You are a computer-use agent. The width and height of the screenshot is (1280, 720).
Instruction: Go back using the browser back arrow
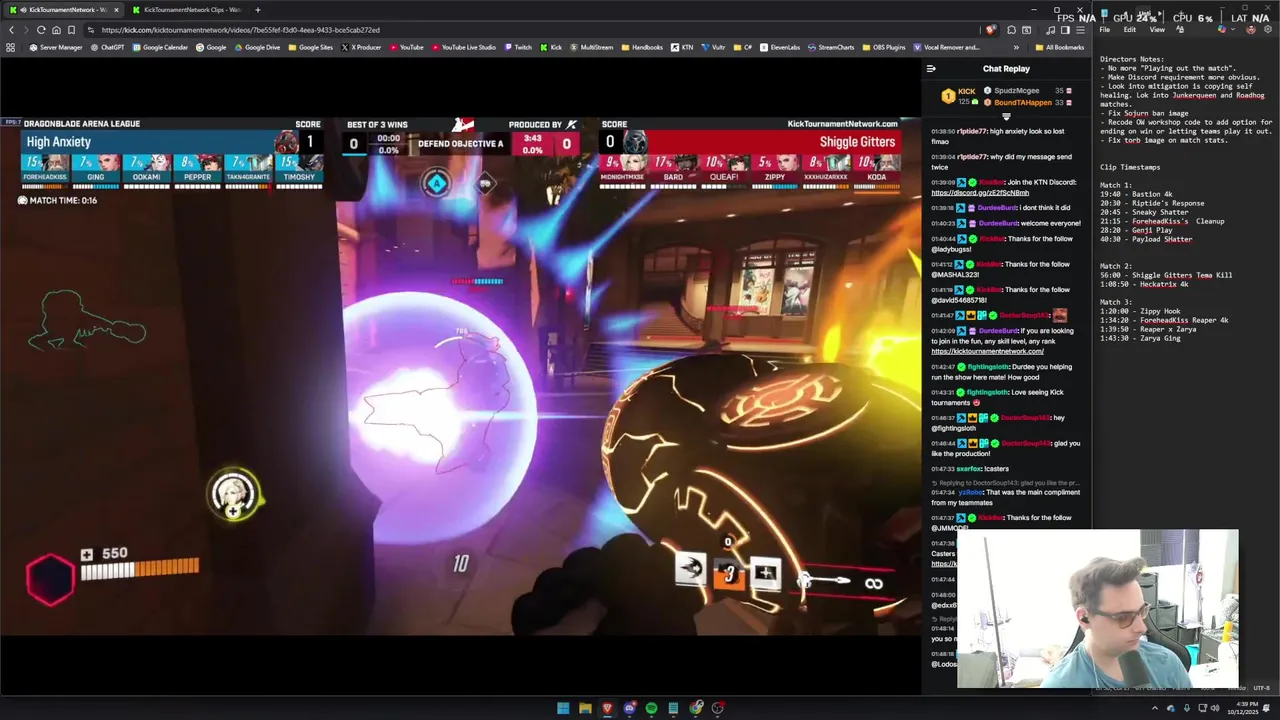tap(11, 30)
